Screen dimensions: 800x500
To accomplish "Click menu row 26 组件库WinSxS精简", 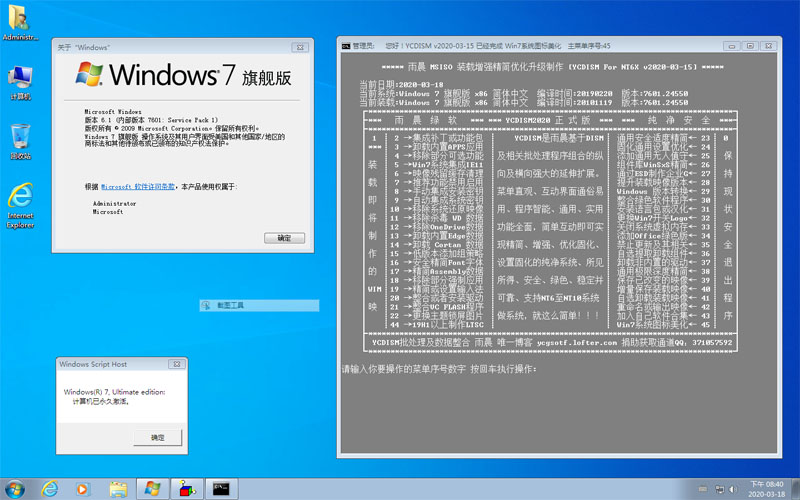I will [x=663, y=164].
